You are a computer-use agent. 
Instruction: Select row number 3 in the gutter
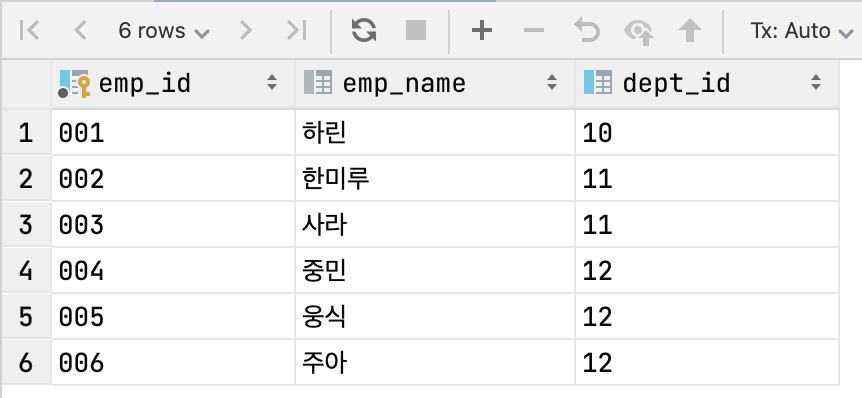point(26,225)
